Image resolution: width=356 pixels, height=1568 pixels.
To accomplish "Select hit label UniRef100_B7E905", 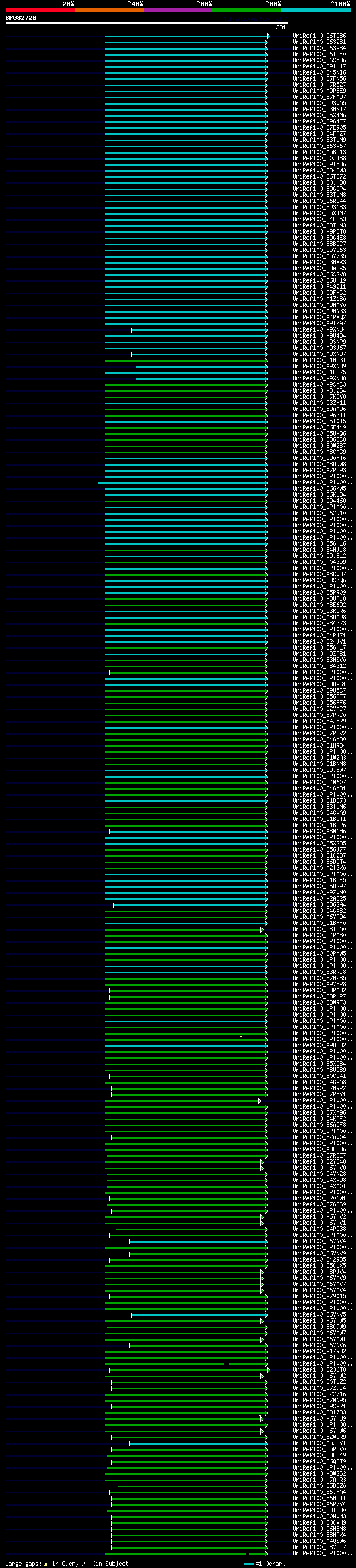I will 319,128.
